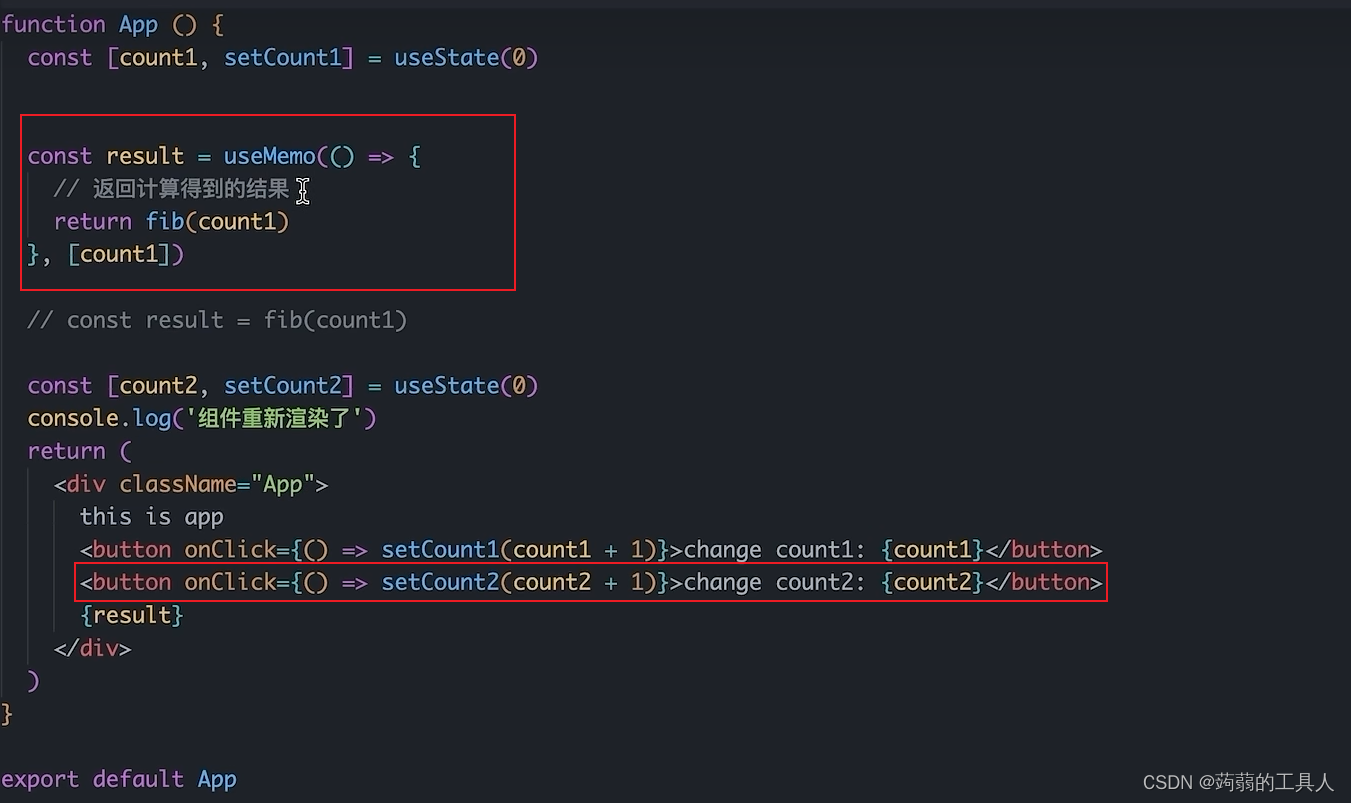Click the 'return (' line

click(x=80, y=451)
